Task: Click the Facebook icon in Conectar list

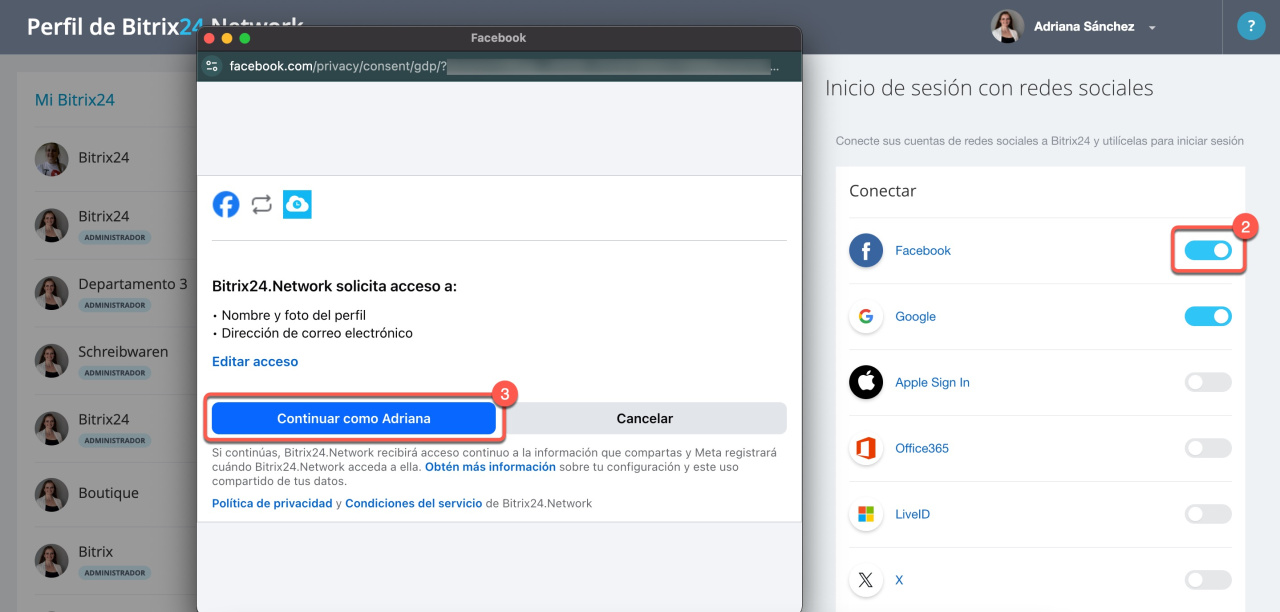Action: click(866, 250)
